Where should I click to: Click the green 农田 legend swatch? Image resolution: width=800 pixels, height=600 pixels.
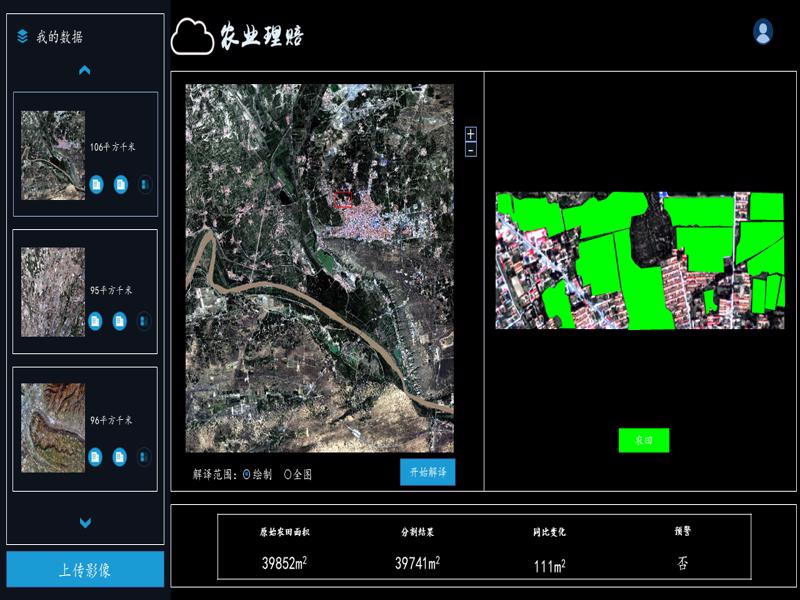(643, 440)
